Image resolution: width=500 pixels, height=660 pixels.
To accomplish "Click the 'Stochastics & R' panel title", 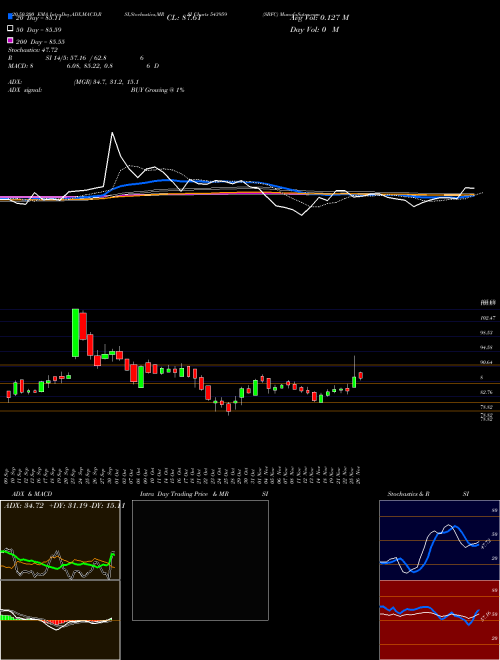I will (x=409, y=494).
